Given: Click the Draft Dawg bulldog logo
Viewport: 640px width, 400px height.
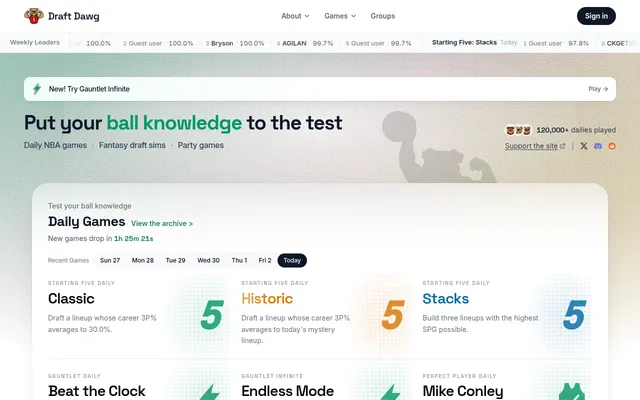Looking at the screenshot, I should click(x=34, y=16).
